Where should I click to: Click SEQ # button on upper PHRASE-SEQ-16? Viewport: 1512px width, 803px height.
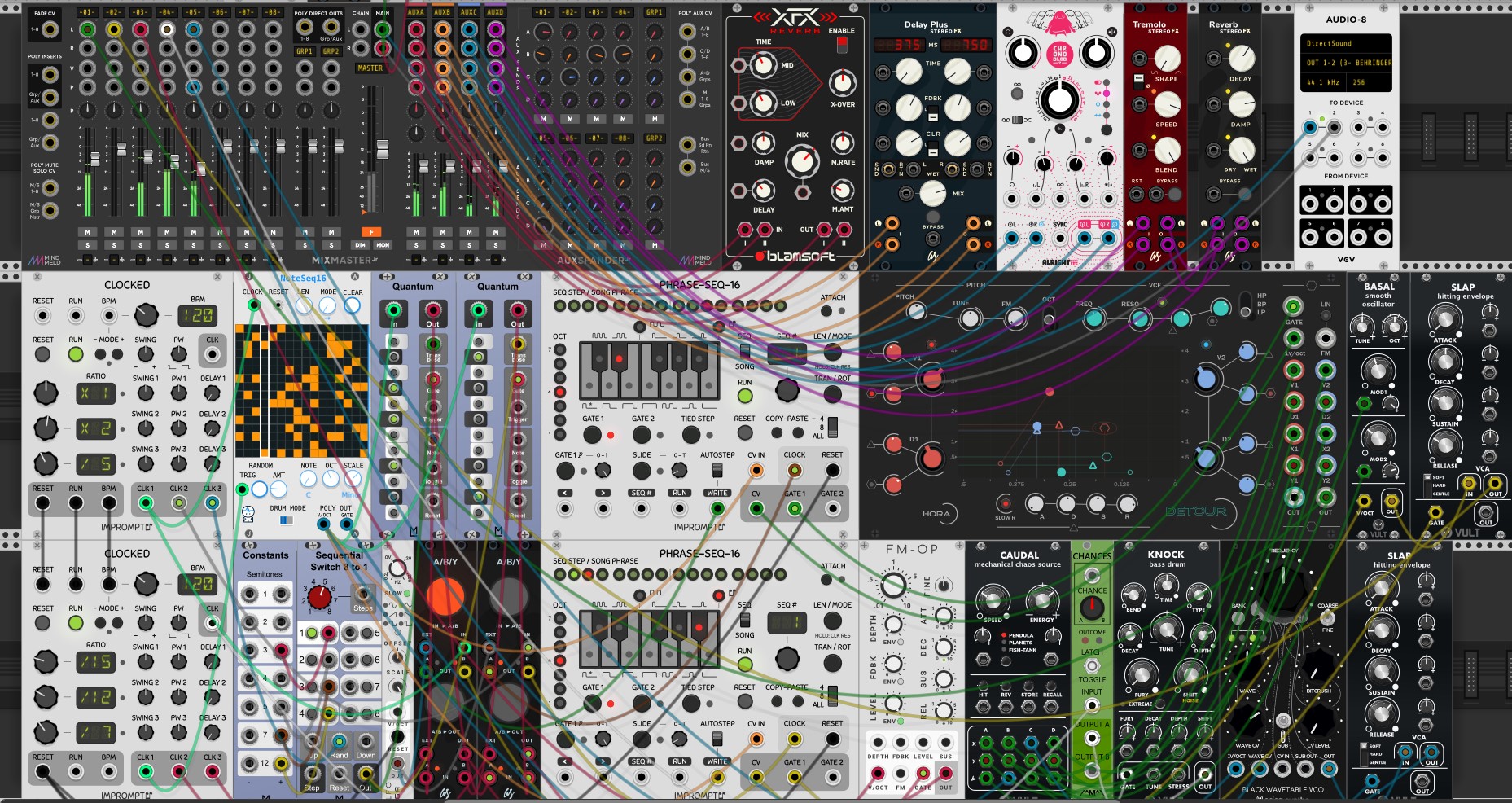(641, 493)
